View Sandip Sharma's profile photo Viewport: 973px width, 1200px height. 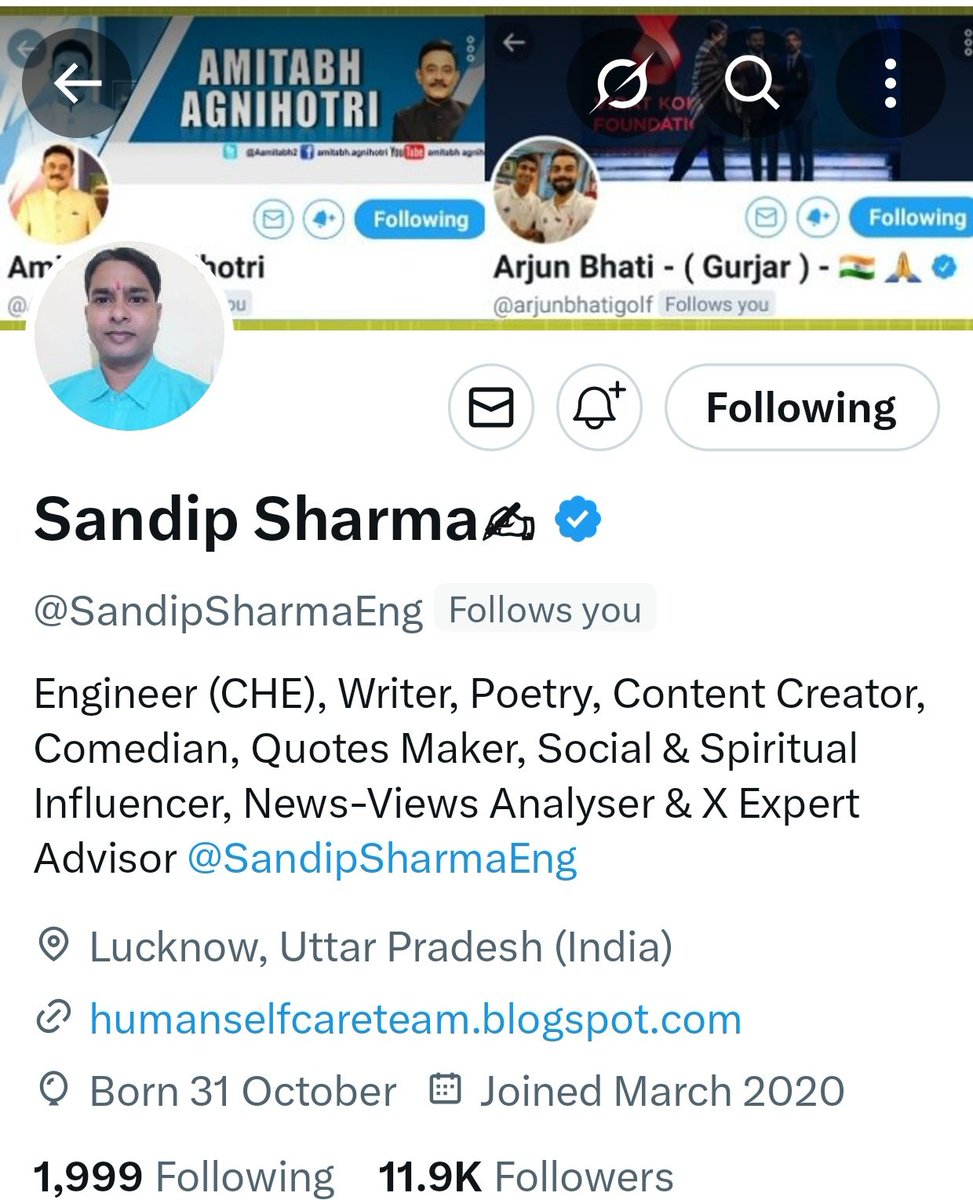[128, 338]
